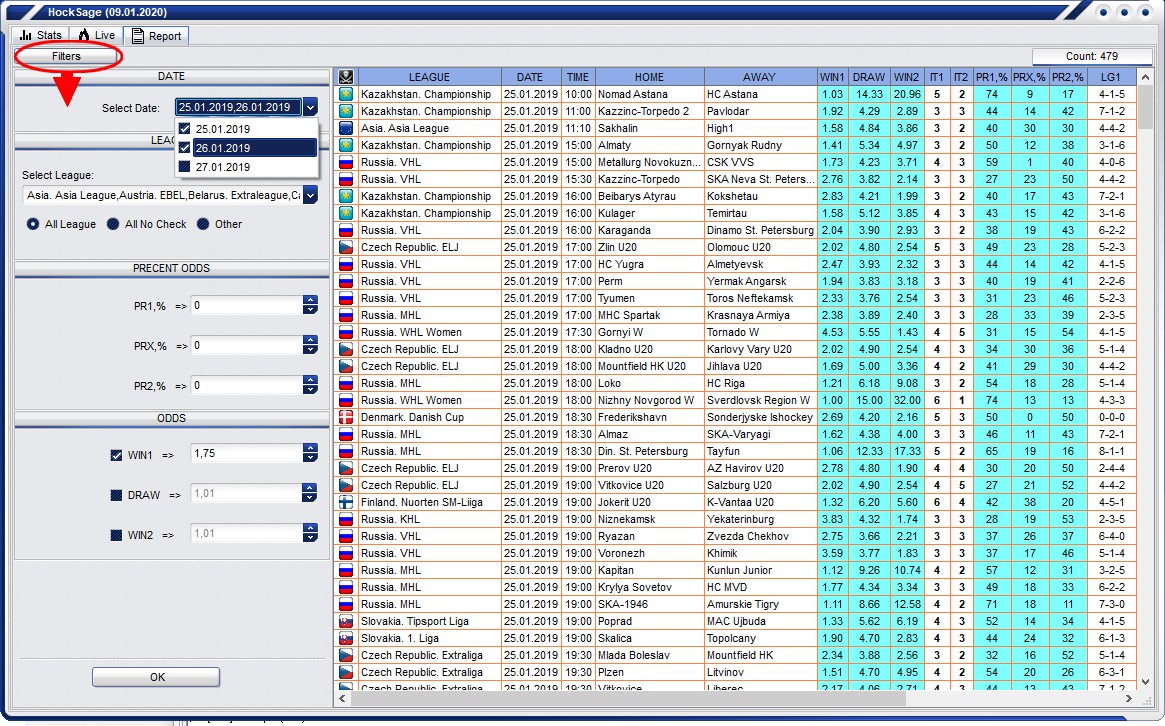
Task: Click Russian flag in Metallurg Novokuzn row
Action: click(345, 162)
